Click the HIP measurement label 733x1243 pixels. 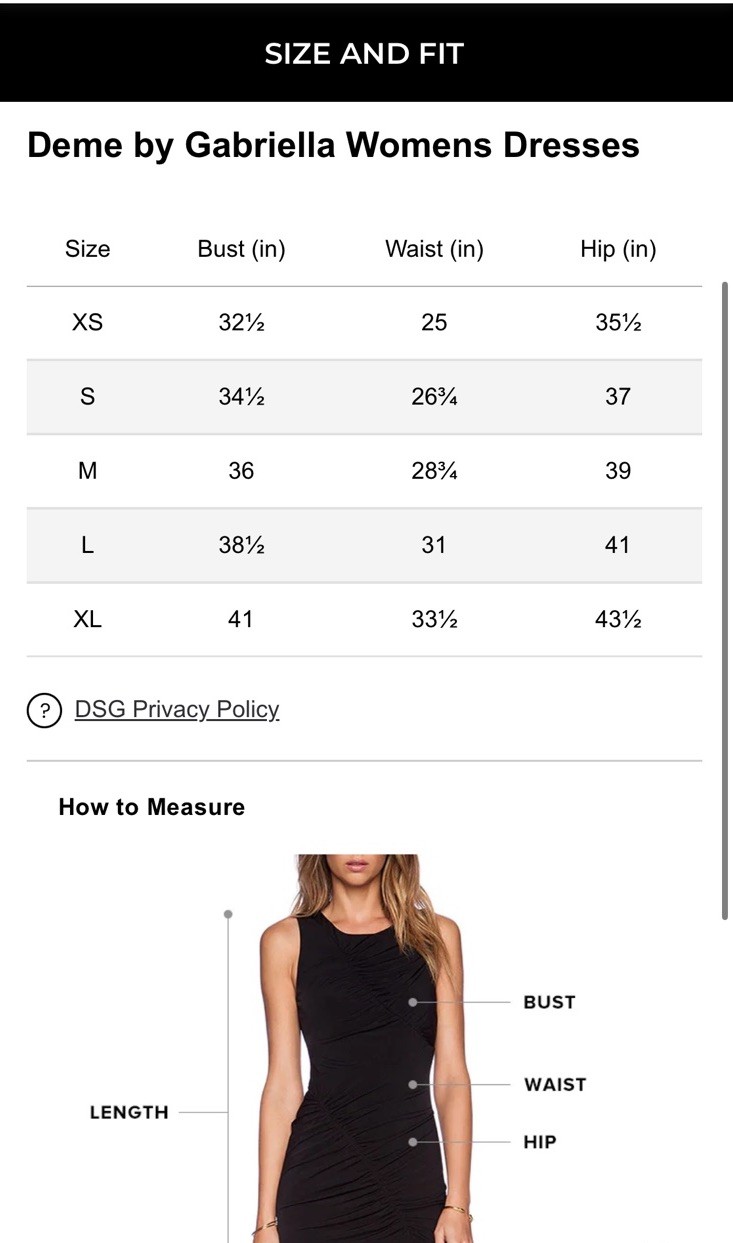(x=540, y=1142)
